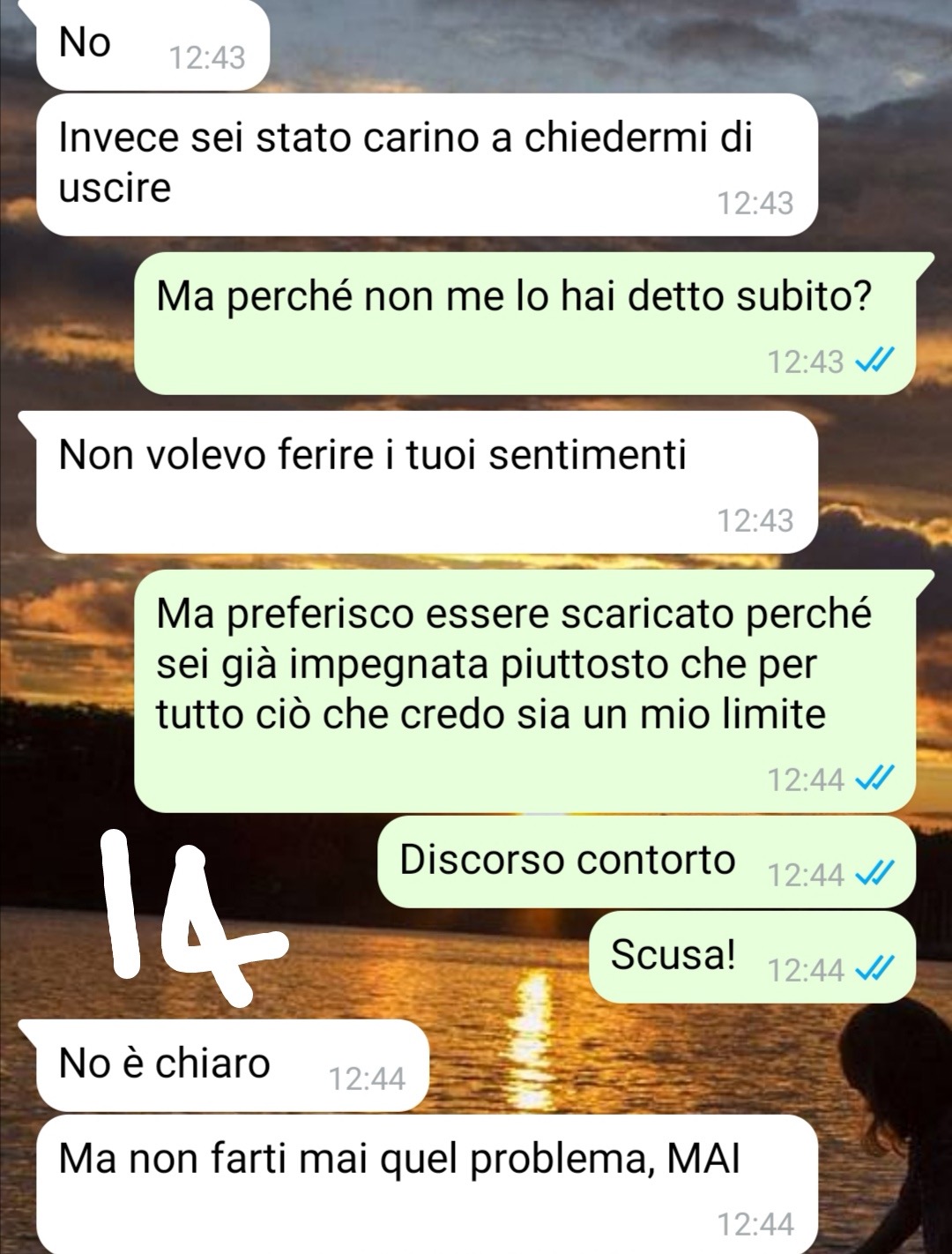Tap the 12:43 timestamp on 'No' message

(207, 57)
